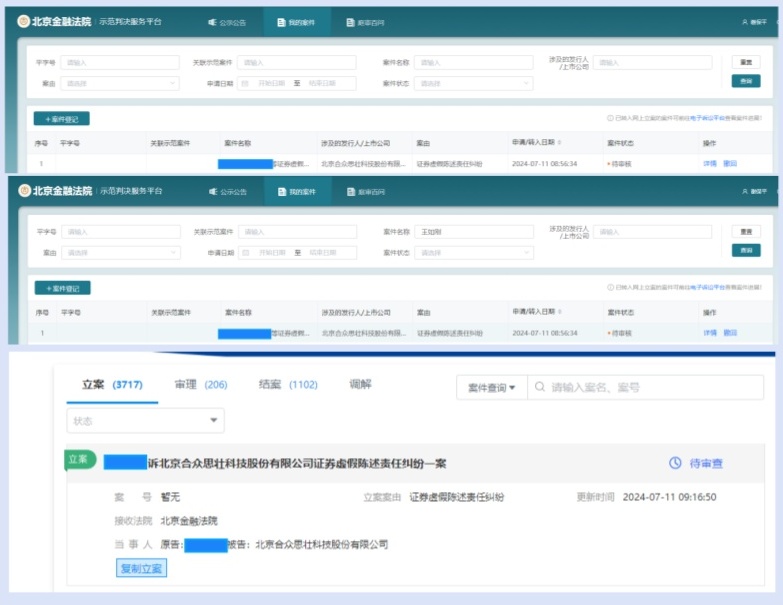This screenshot has width=783, height=605.
Task: Open the 公示公告 tab in middle panel
Action: (x=228, y=192)
